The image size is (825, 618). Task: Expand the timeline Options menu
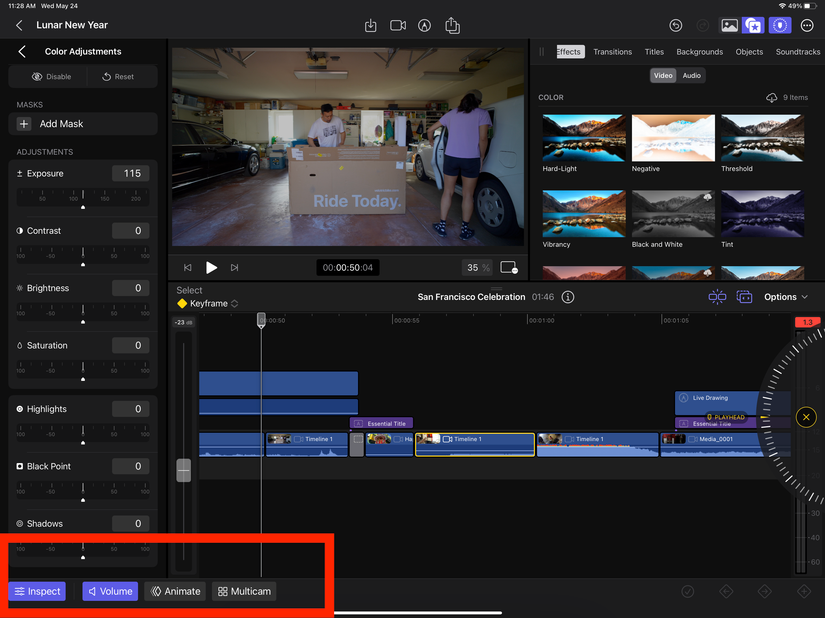click(786, 297)
